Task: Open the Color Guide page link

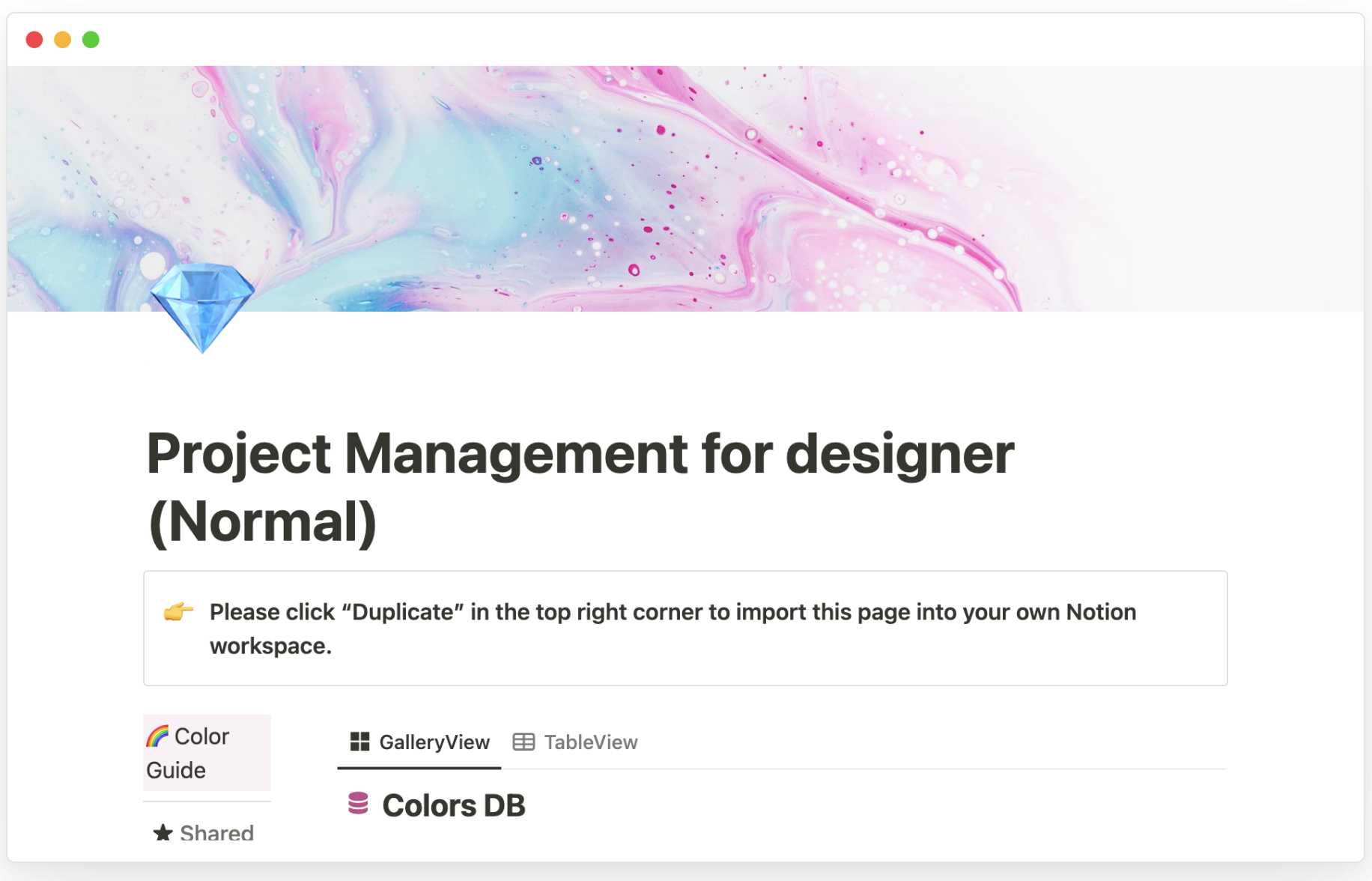Action: click(207, 753)
